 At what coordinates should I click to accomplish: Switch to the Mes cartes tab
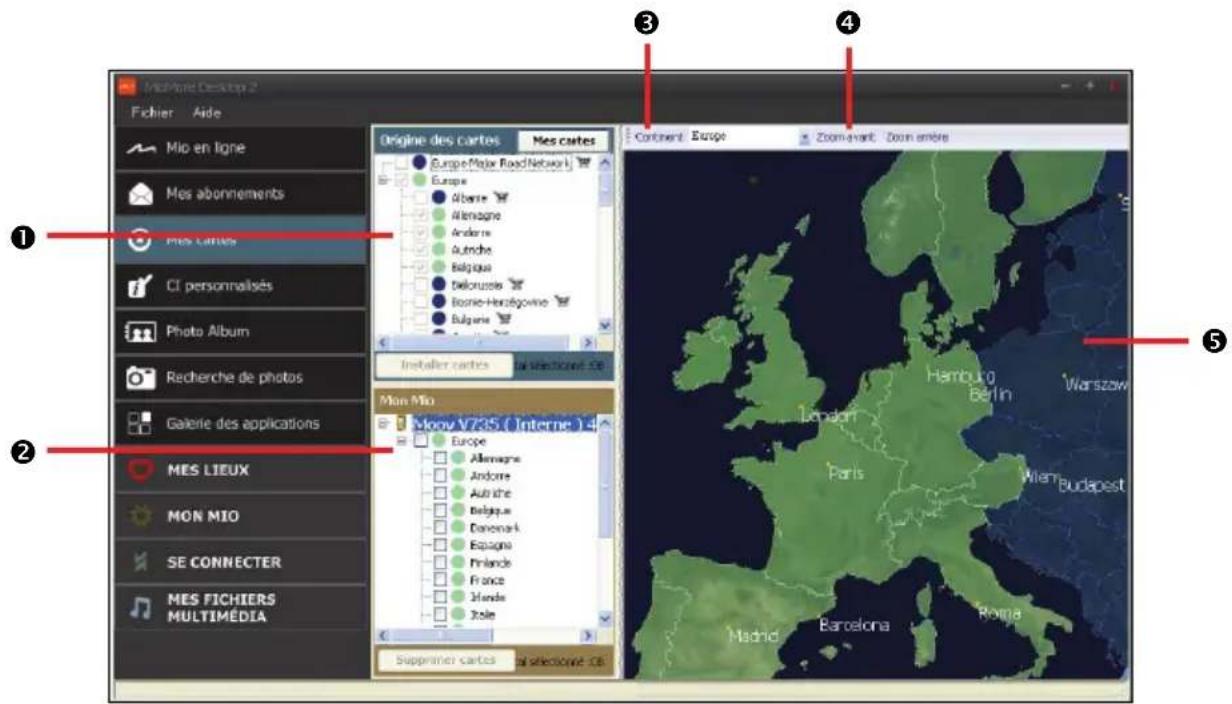pyautogui.click(x=563, y=141)
